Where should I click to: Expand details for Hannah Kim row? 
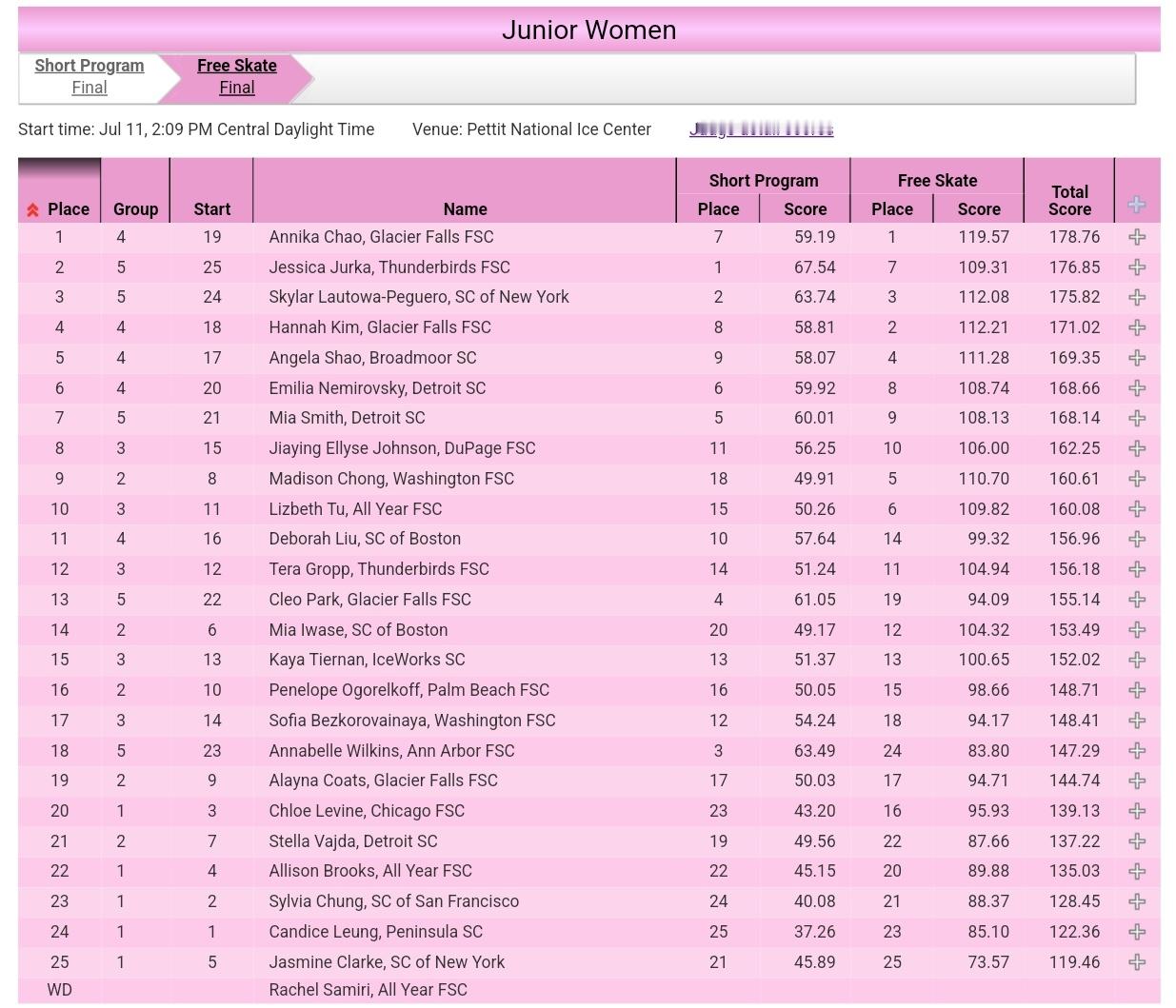coord(1137,327)
